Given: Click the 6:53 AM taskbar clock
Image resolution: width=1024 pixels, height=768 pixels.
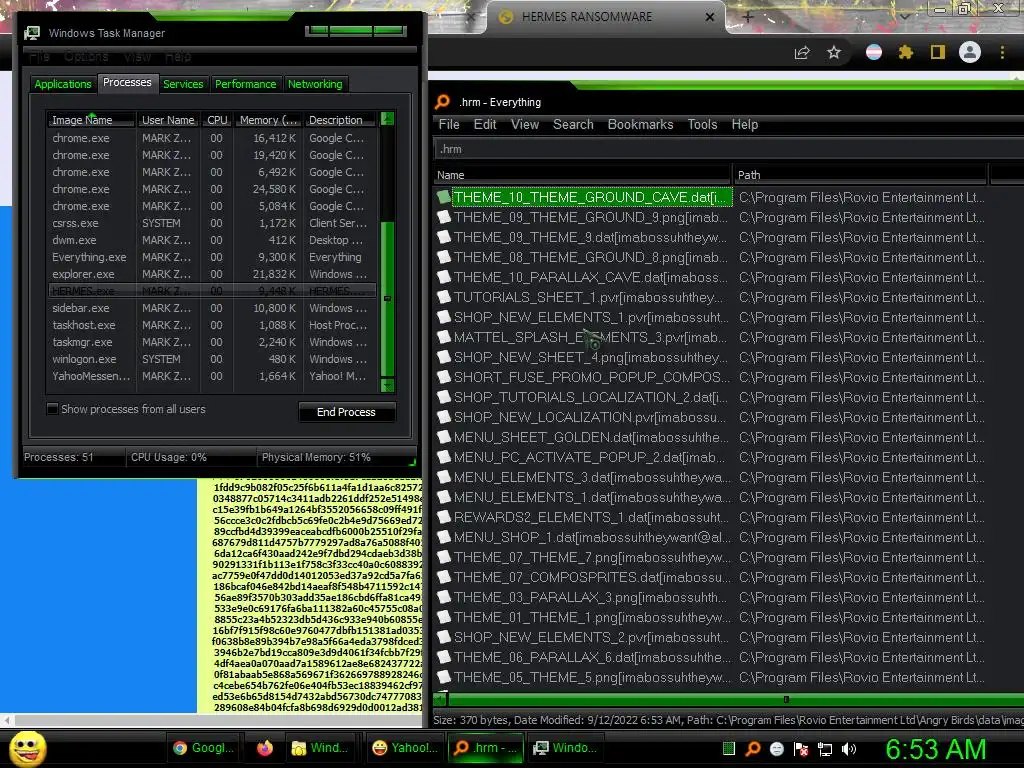Looking at the screenshot, I should point(936,749).
